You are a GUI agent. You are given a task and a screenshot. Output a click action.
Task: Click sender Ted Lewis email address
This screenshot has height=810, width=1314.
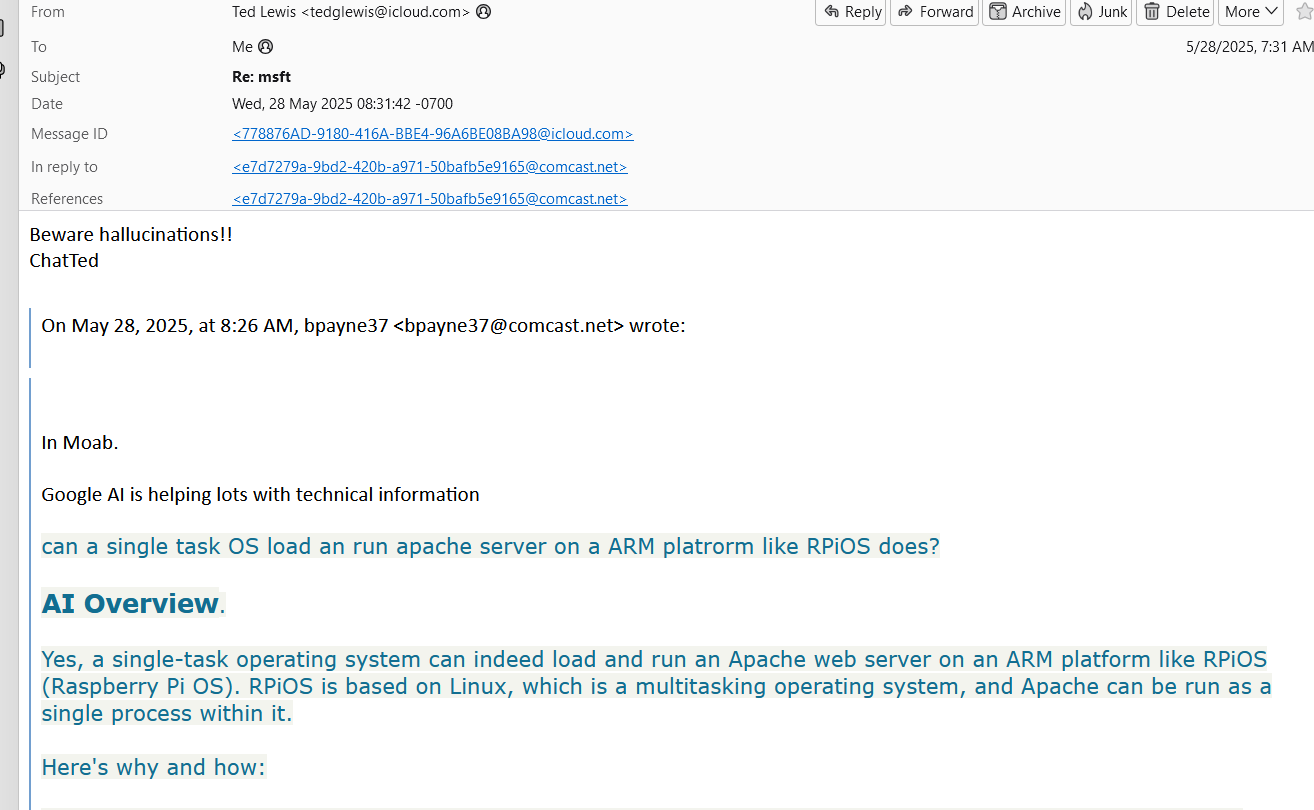(x=351, y=12)
